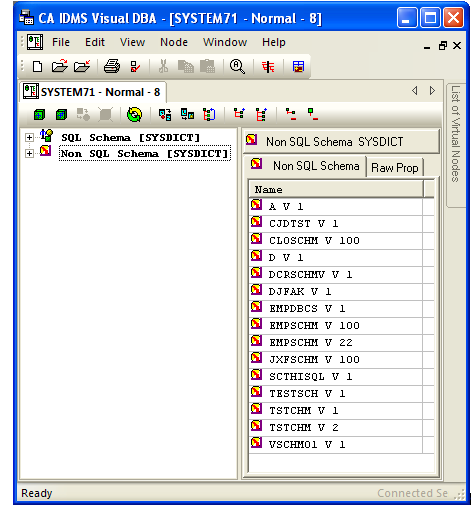The height and width of the screenshot is (506, 471).
Task: Click the expand branch icon with blue plus
Action: (239, 114)
